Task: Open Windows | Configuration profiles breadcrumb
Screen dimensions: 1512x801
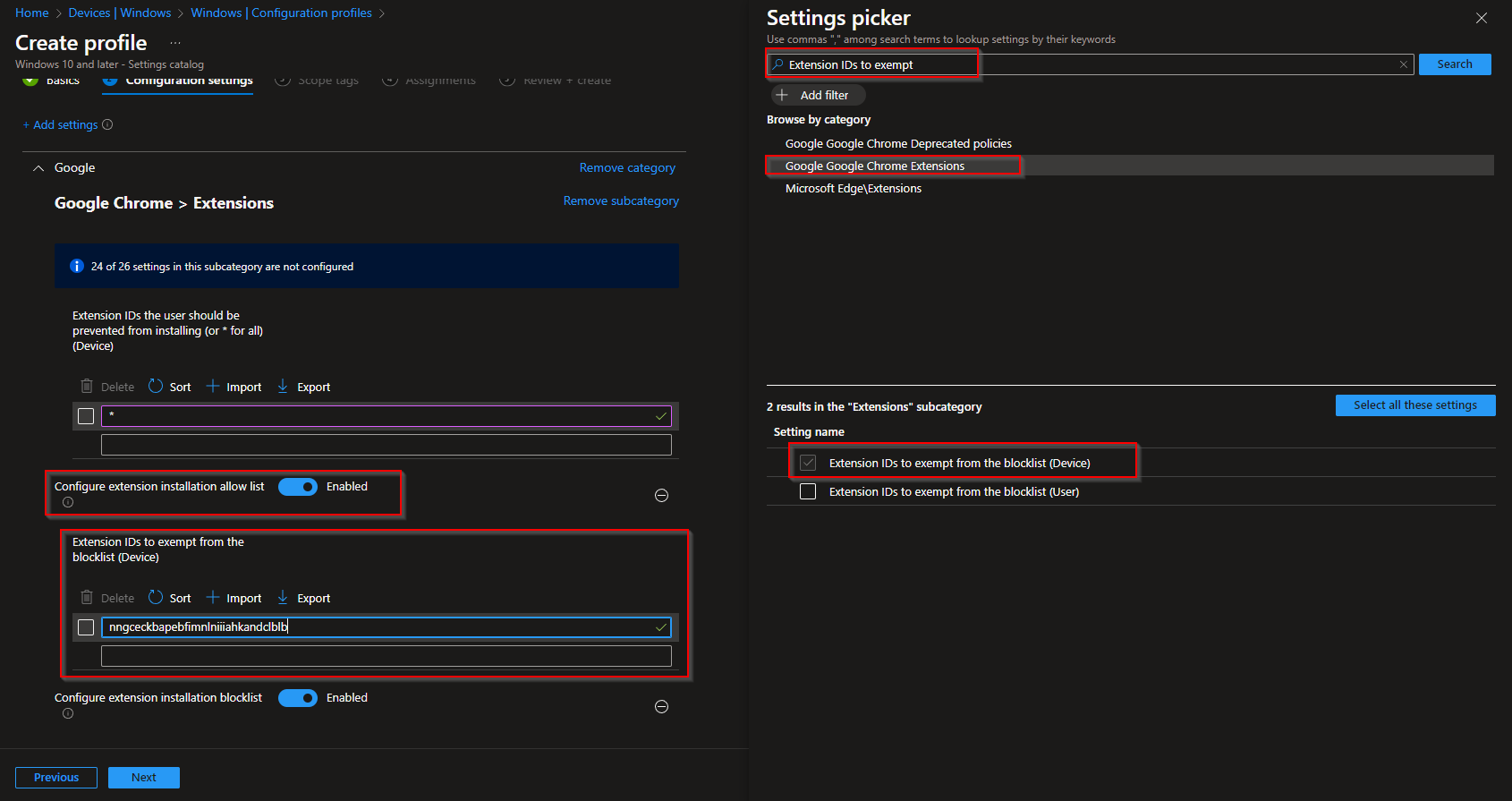Action: (x=282, y=13)
